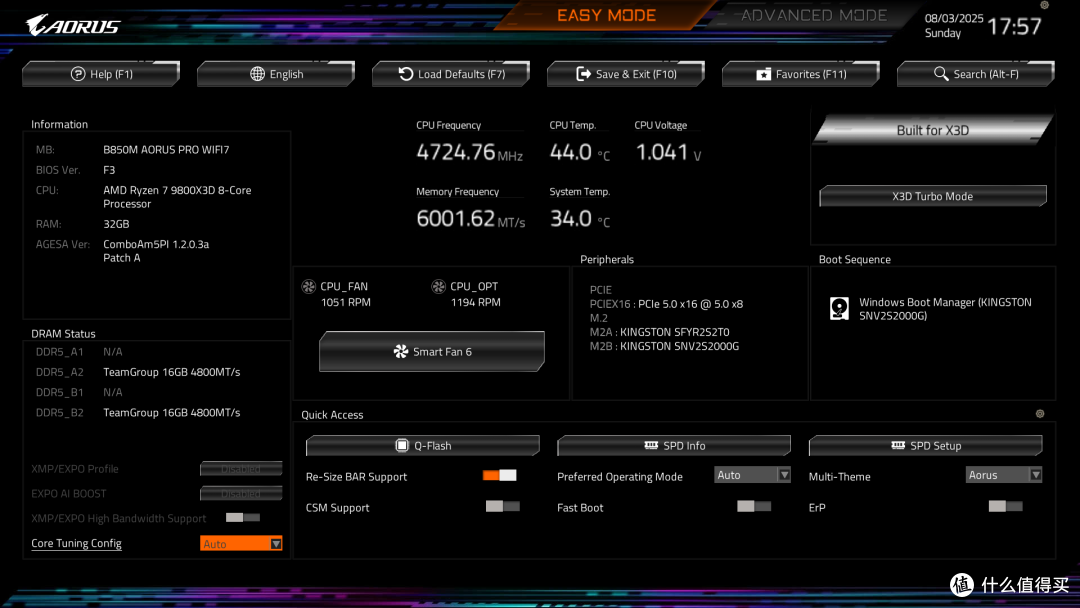Image resolution: width=1080 pixels, height=608 pixels.
Task: Click the AORUS logo
Action: [x=73, y=26]
